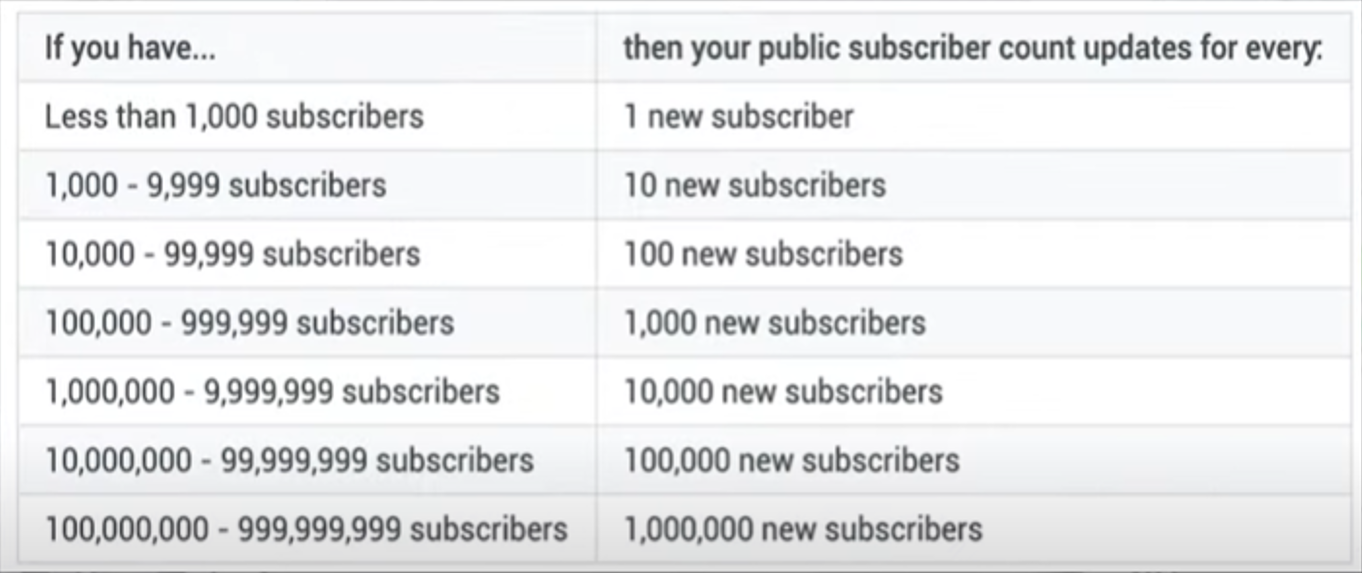
Task: Select the "10,000,000 - 99,999,999 subscribers" cell
Action: point(289,460)
